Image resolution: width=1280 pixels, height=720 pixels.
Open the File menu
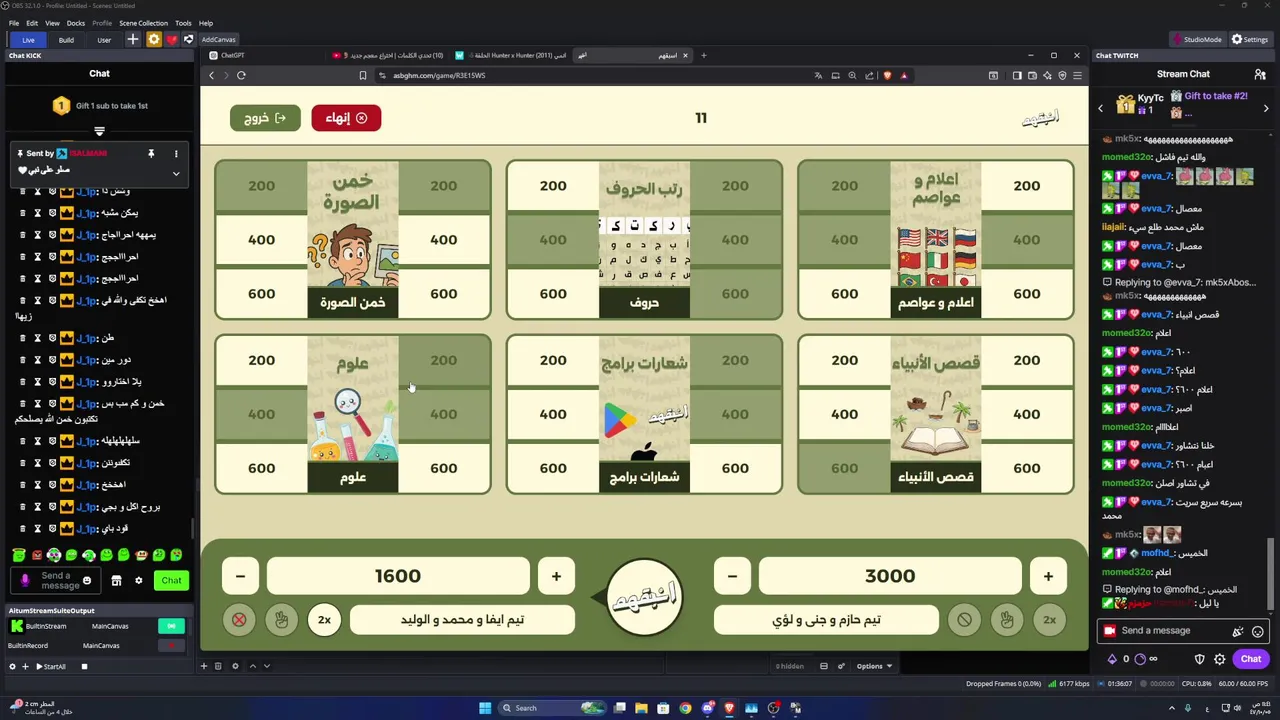[14, 23]
